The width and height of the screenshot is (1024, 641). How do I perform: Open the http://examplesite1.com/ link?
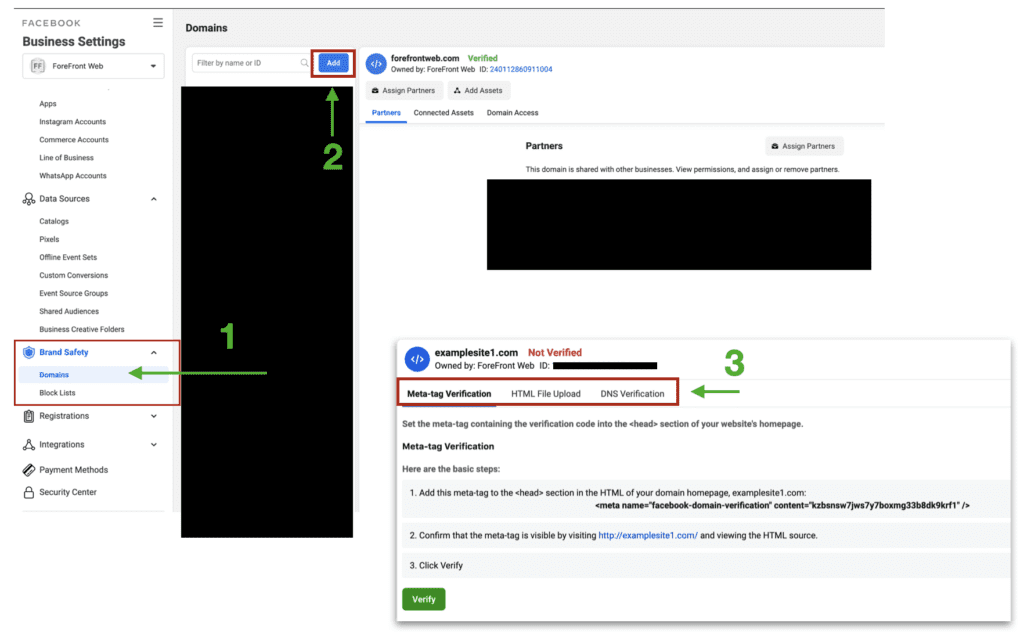[x=648, y=535]
